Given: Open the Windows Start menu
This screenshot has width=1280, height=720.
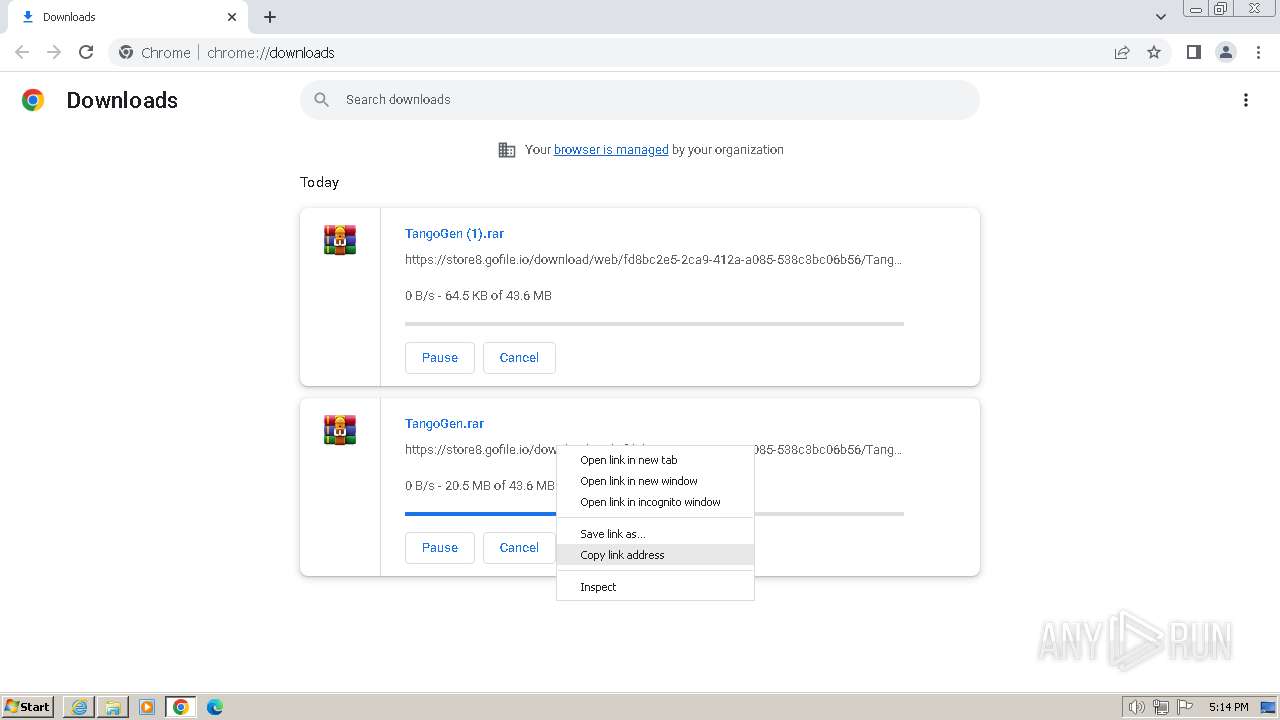Looking at the screenshot, I should click(28, 707).
